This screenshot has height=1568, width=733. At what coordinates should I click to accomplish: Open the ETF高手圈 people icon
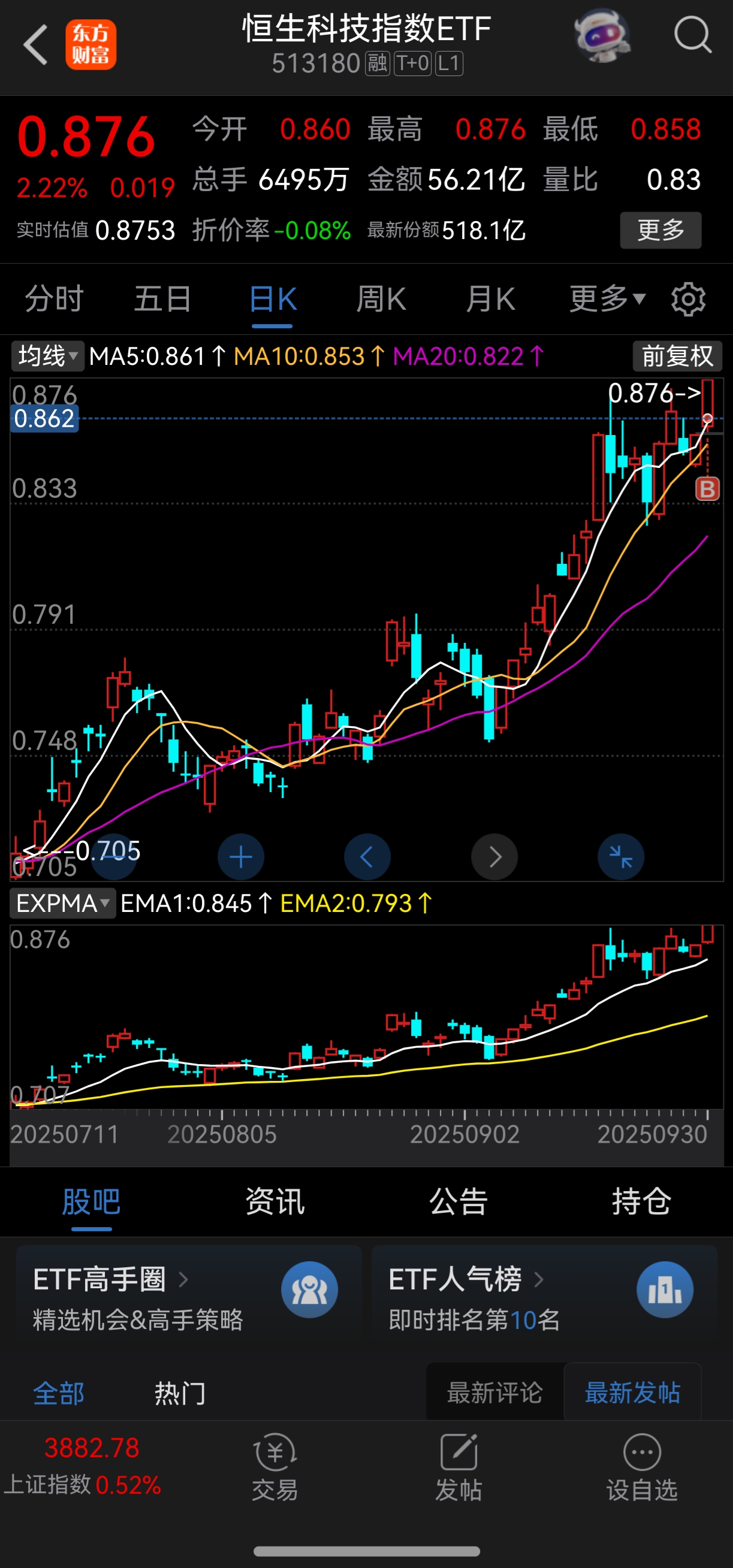click(x=309, y=1289)
